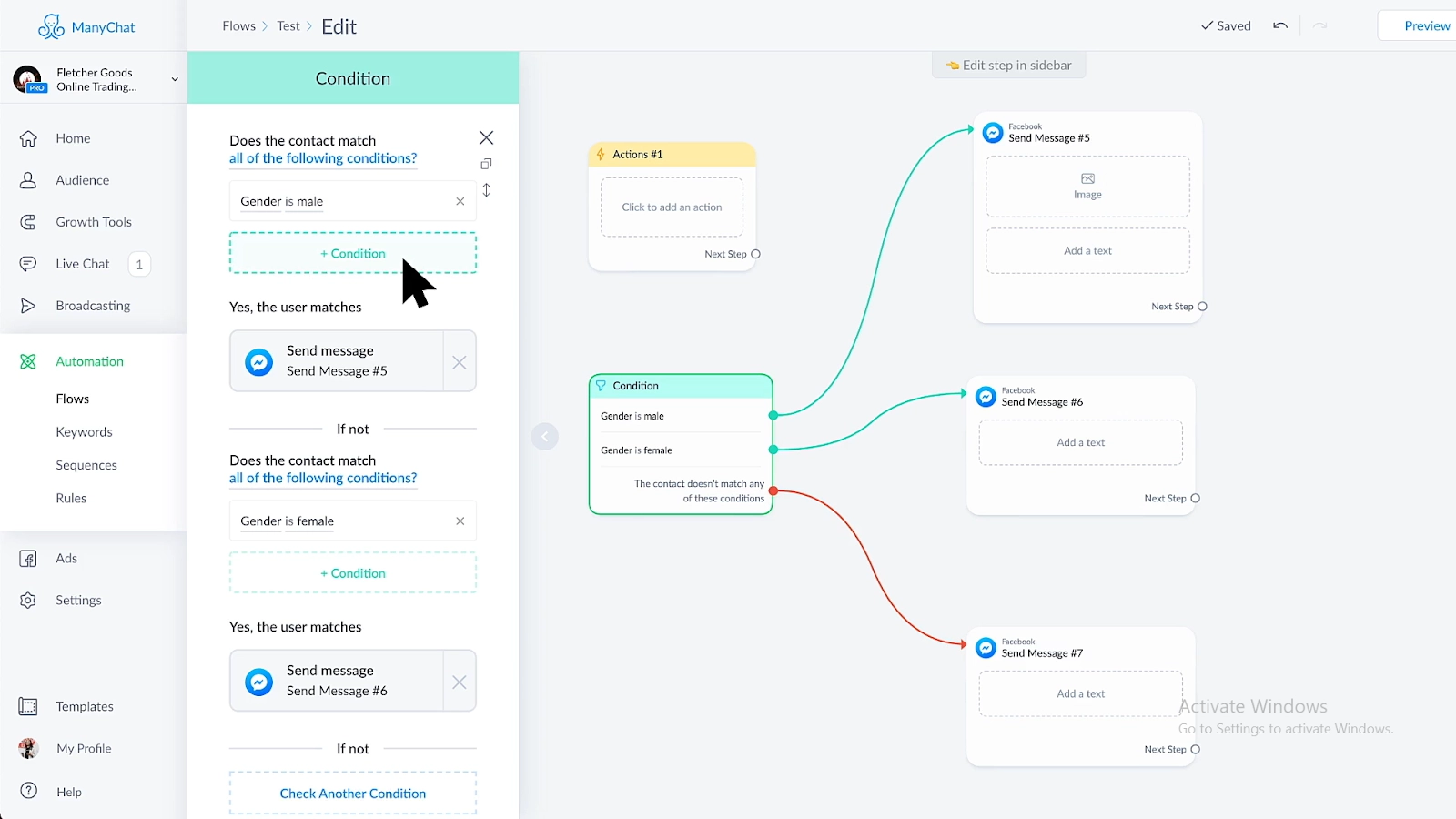Click the reorder arrows icon beside Gender is male
Screen dimensions: 1456x819
click(x=486, y=190)
